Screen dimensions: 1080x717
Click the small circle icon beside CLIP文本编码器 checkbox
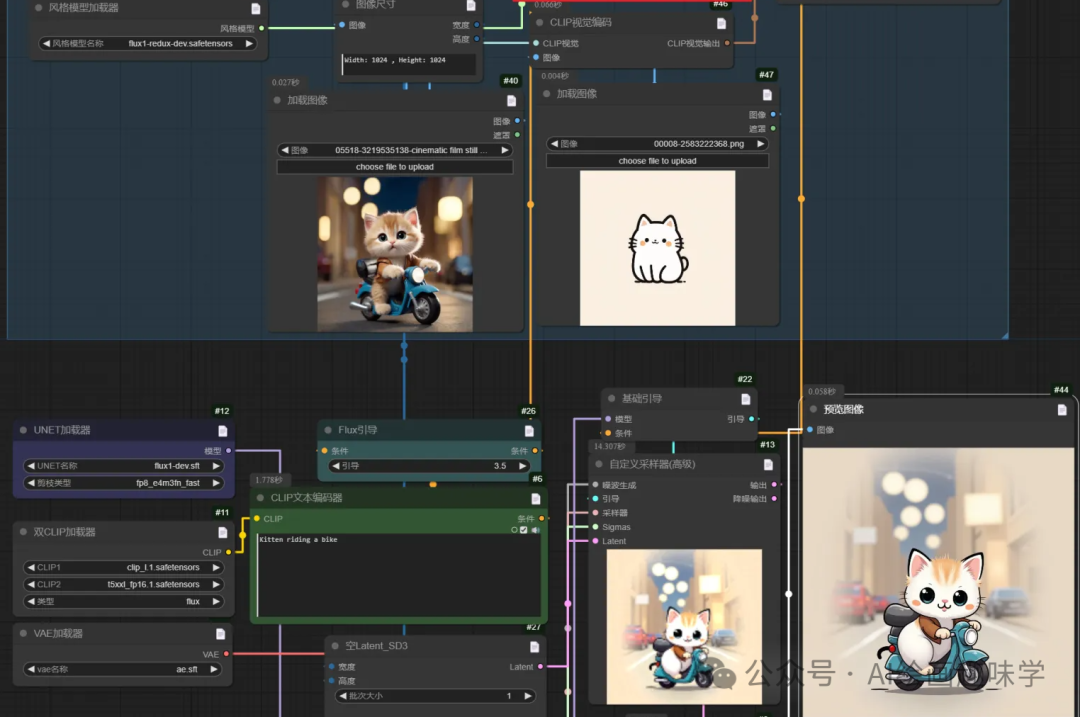[514, 530]
